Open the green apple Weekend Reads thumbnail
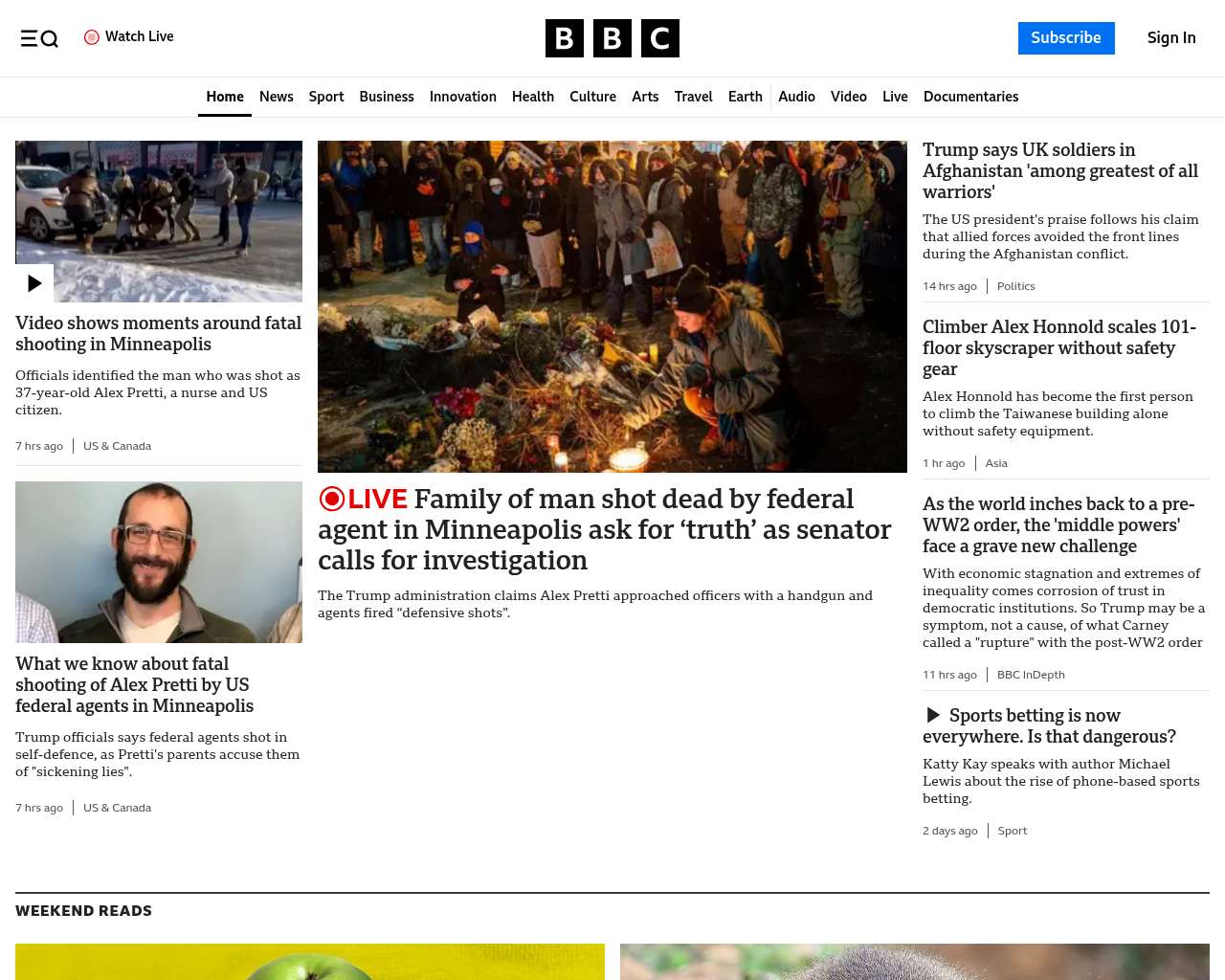Image resolution: width=1225 pixels, height=980 pixels. point(310,962)
